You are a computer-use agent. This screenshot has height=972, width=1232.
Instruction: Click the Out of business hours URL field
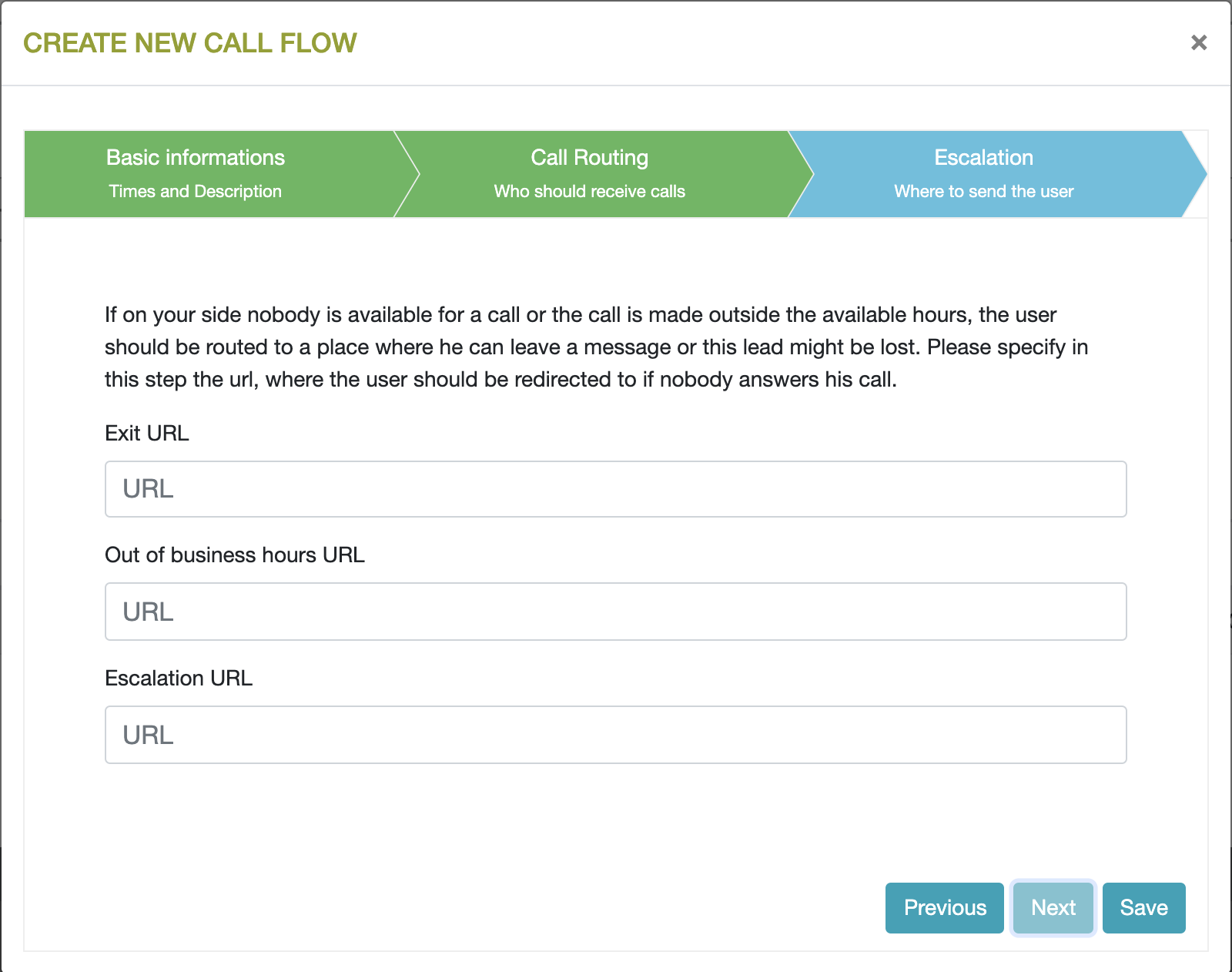pyautogui.click(x=615, y=612)
